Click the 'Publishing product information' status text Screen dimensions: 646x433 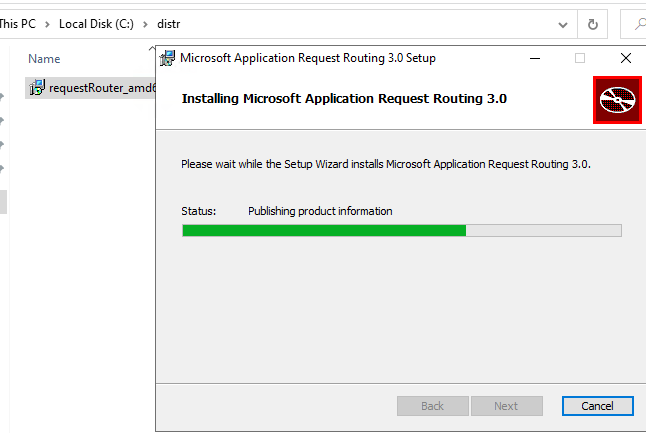320,211
